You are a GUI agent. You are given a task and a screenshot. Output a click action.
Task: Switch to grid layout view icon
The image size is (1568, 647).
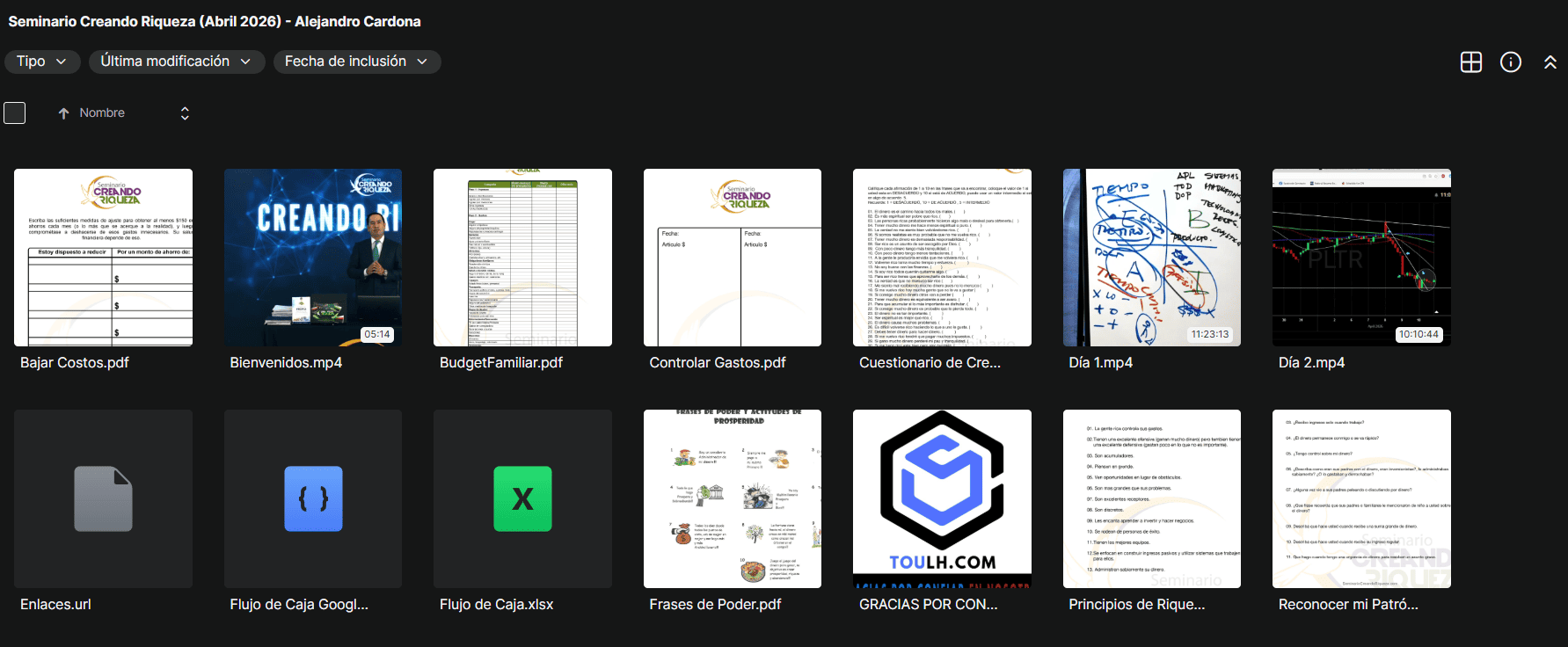point(1470,62)
